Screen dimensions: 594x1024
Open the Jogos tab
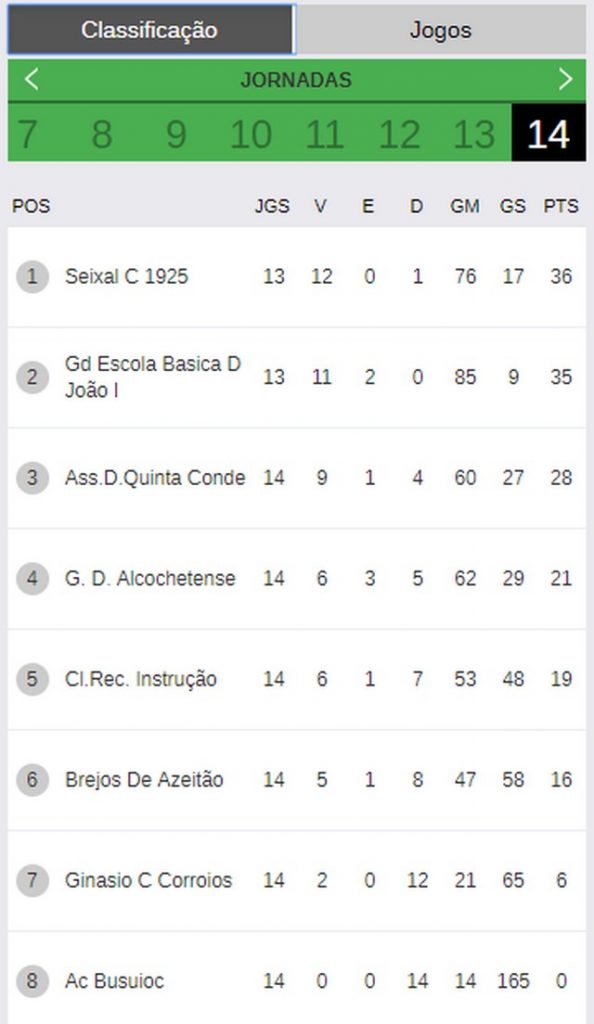coord(441,30)
